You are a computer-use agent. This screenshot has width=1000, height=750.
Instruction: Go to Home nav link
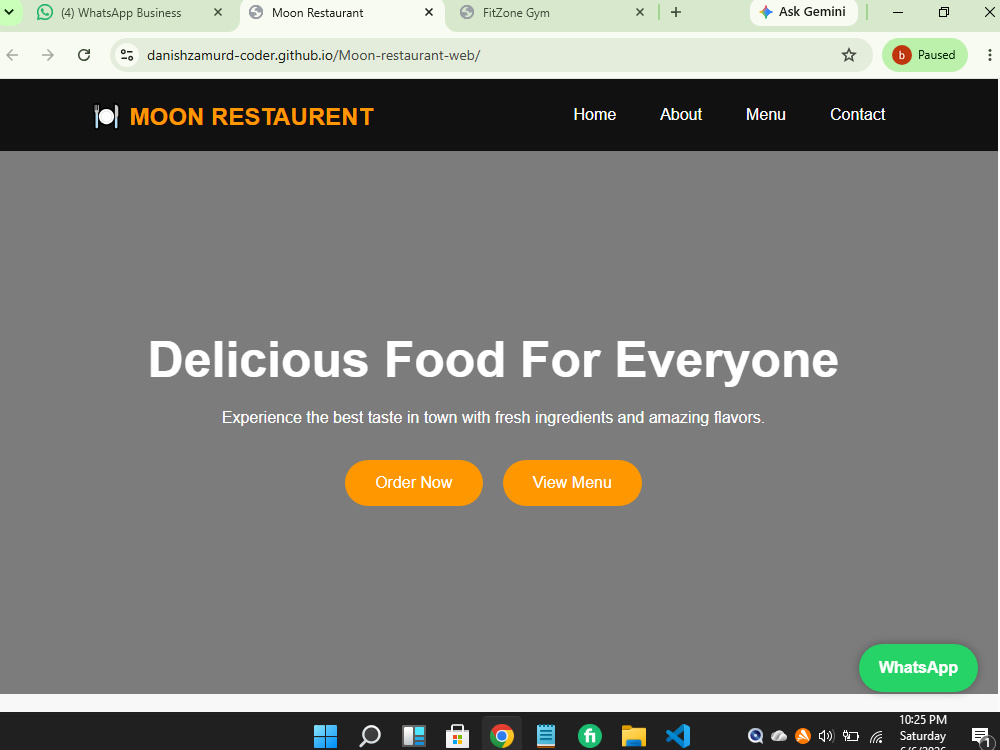point(594,114)
